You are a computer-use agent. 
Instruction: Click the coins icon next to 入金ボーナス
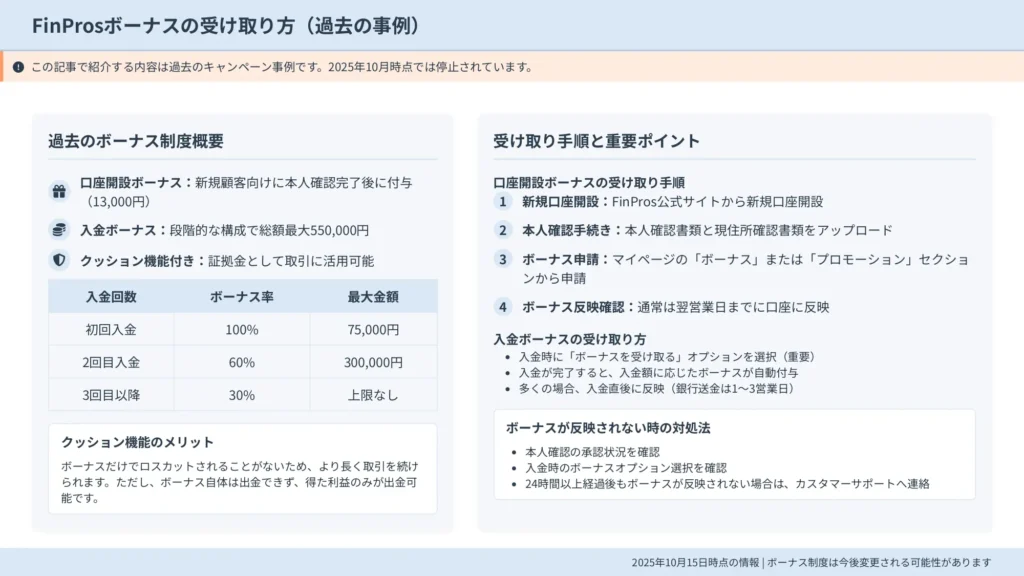59,230
